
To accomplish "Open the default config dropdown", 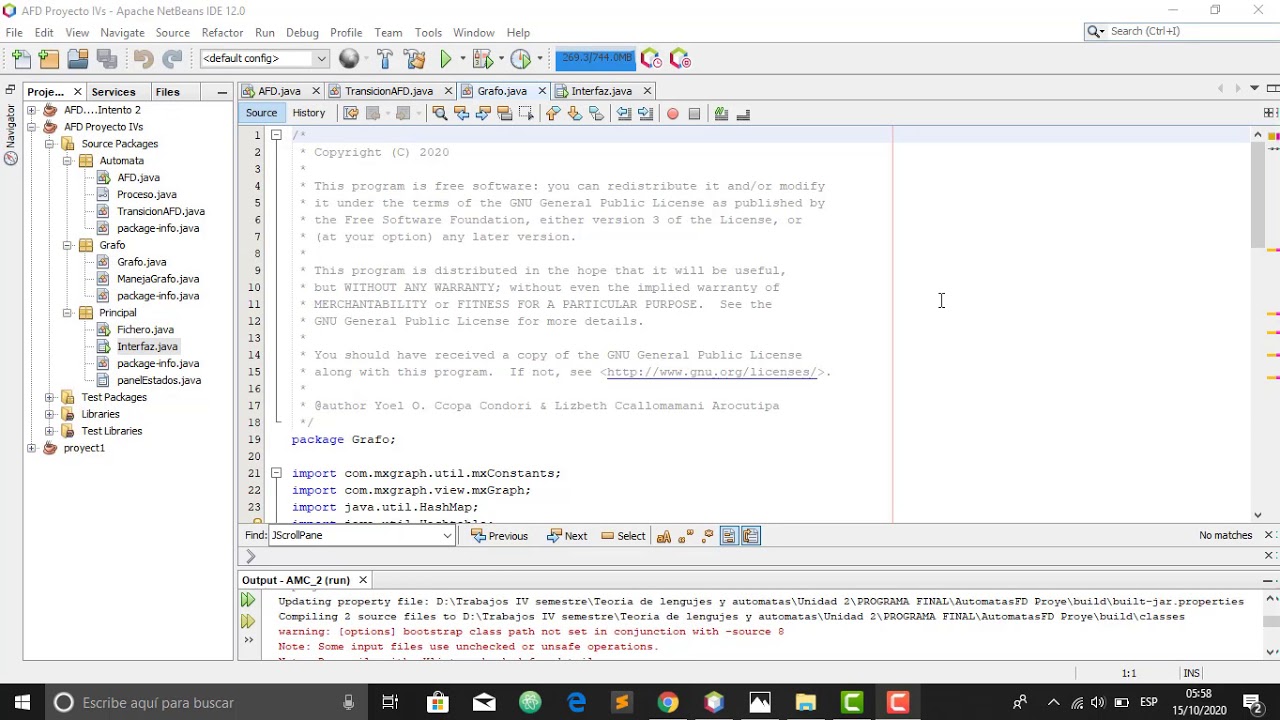I will pos(265,59).
